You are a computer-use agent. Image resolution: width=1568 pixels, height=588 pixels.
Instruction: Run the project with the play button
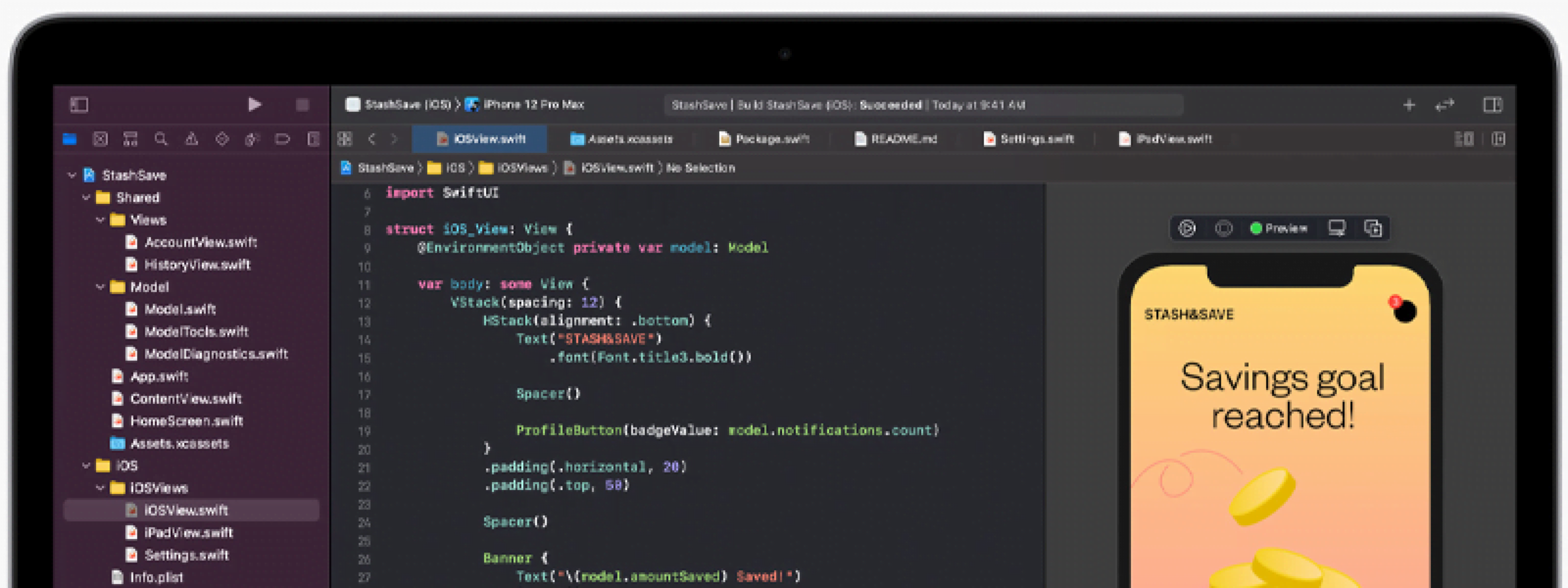pos(255,104)
